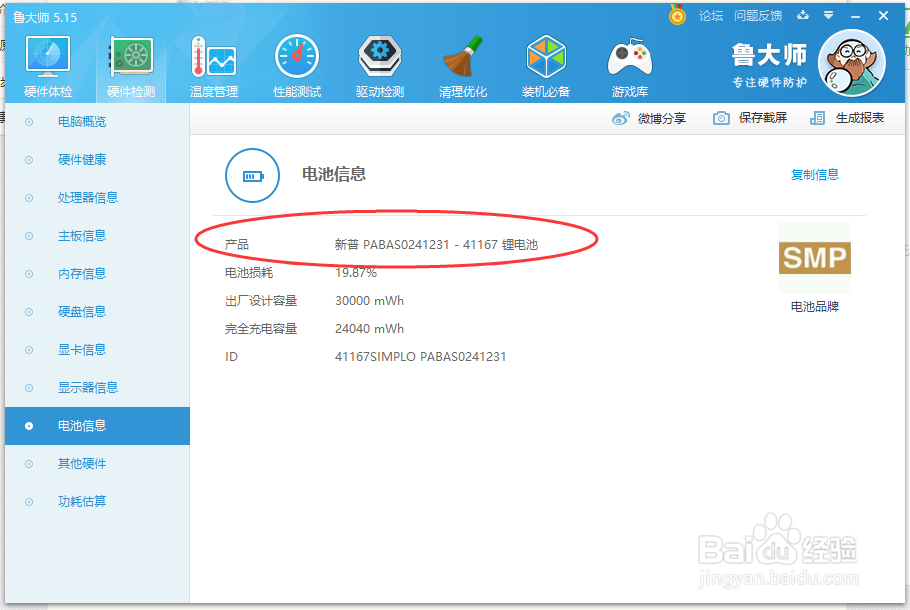Click the 鲁大师 5.15 title text
The width and height of the screenshot is (910, 610).
45,17
